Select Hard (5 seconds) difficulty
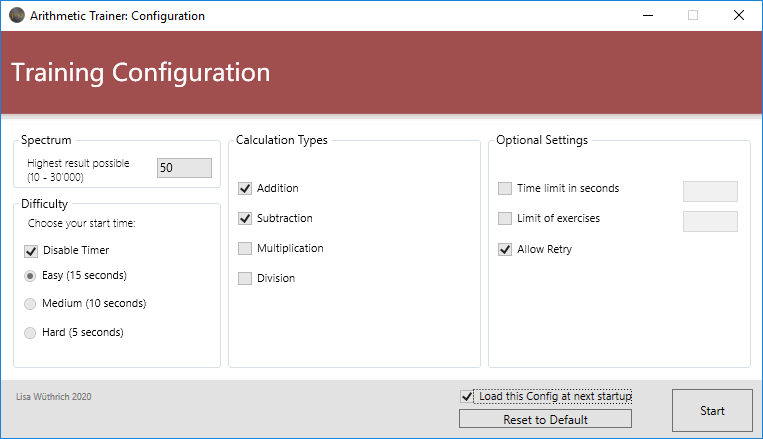 tap(31, 332)
